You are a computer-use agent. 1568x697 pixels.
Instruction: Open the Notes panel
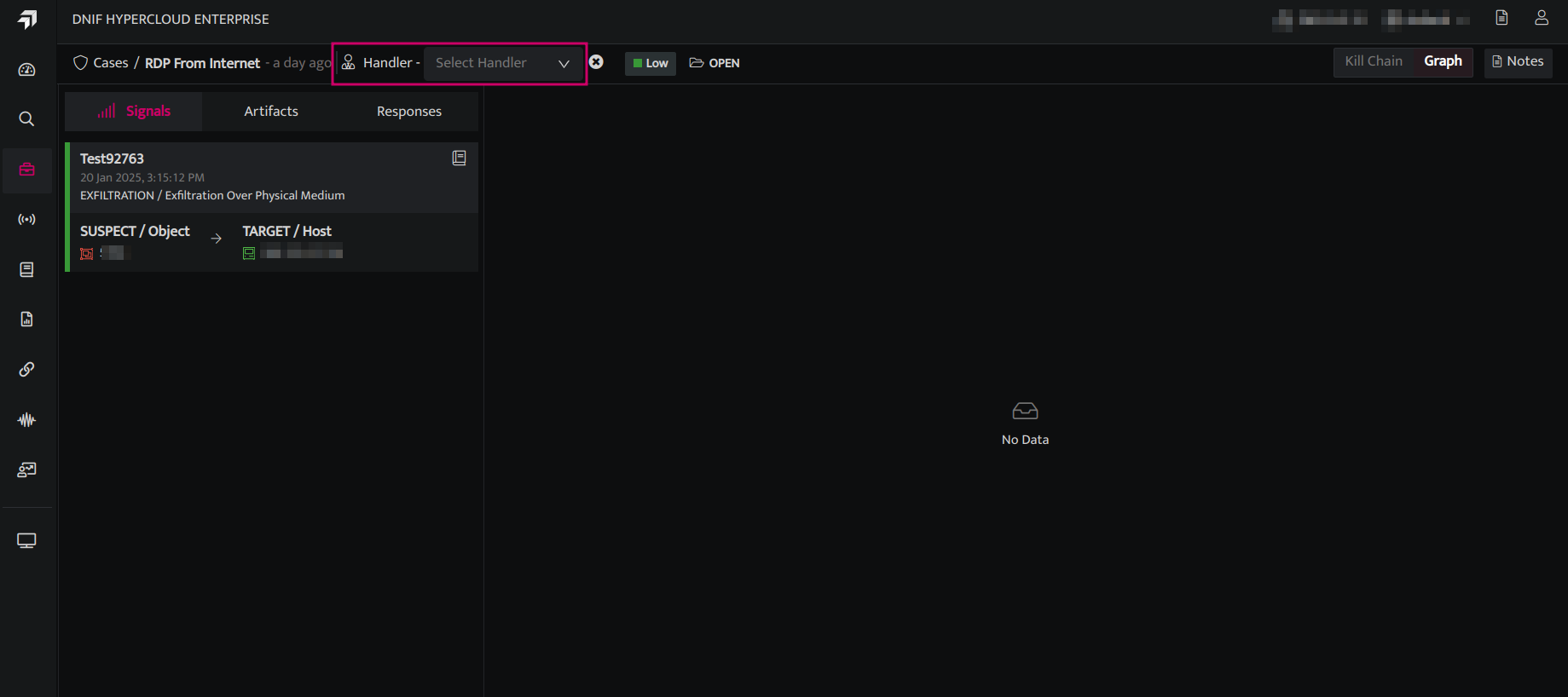[x=1518, y=61]
